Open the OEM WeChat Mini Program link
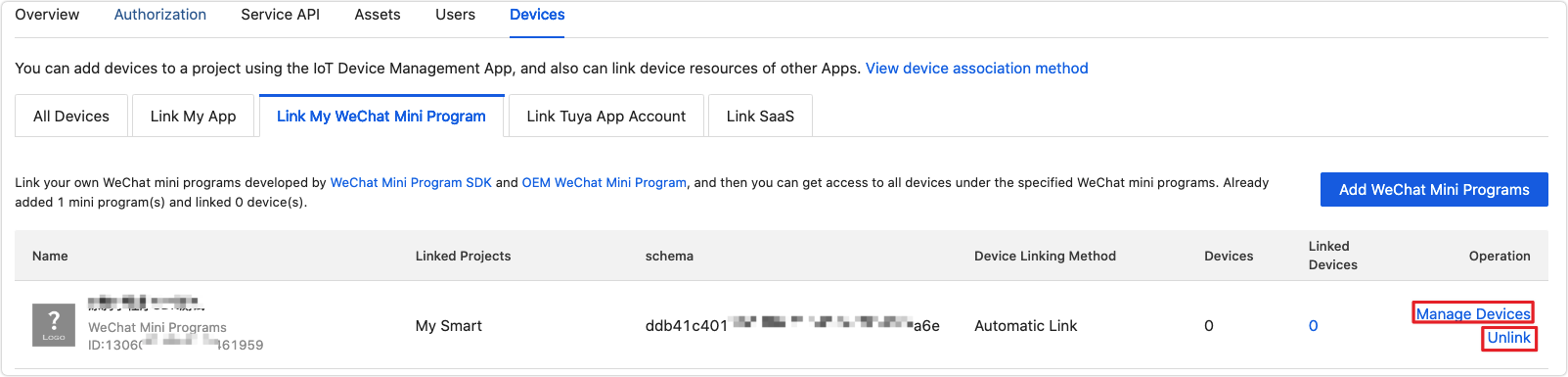Image resolution: width=1568 pixels, height=377 pixels. click(605, 183)
